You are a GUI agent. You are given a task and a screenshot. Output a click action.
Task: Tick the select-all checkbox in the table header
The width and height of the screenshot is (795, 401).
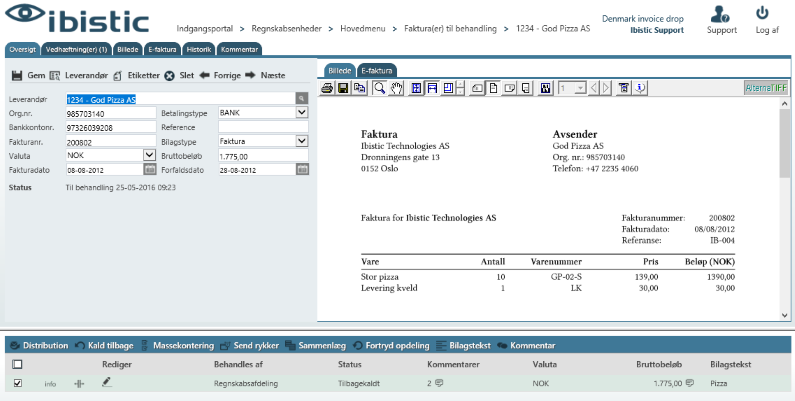coord(17,364)
